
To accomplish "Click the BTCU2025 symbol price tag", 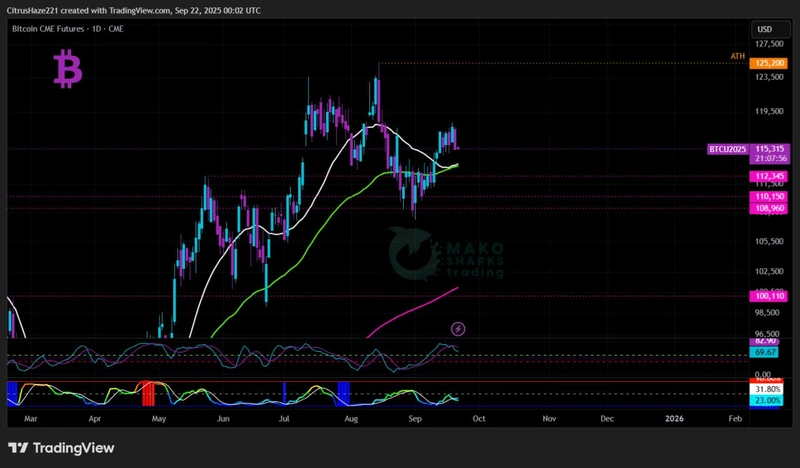I will pyautogui.click(x=727, y=148).
